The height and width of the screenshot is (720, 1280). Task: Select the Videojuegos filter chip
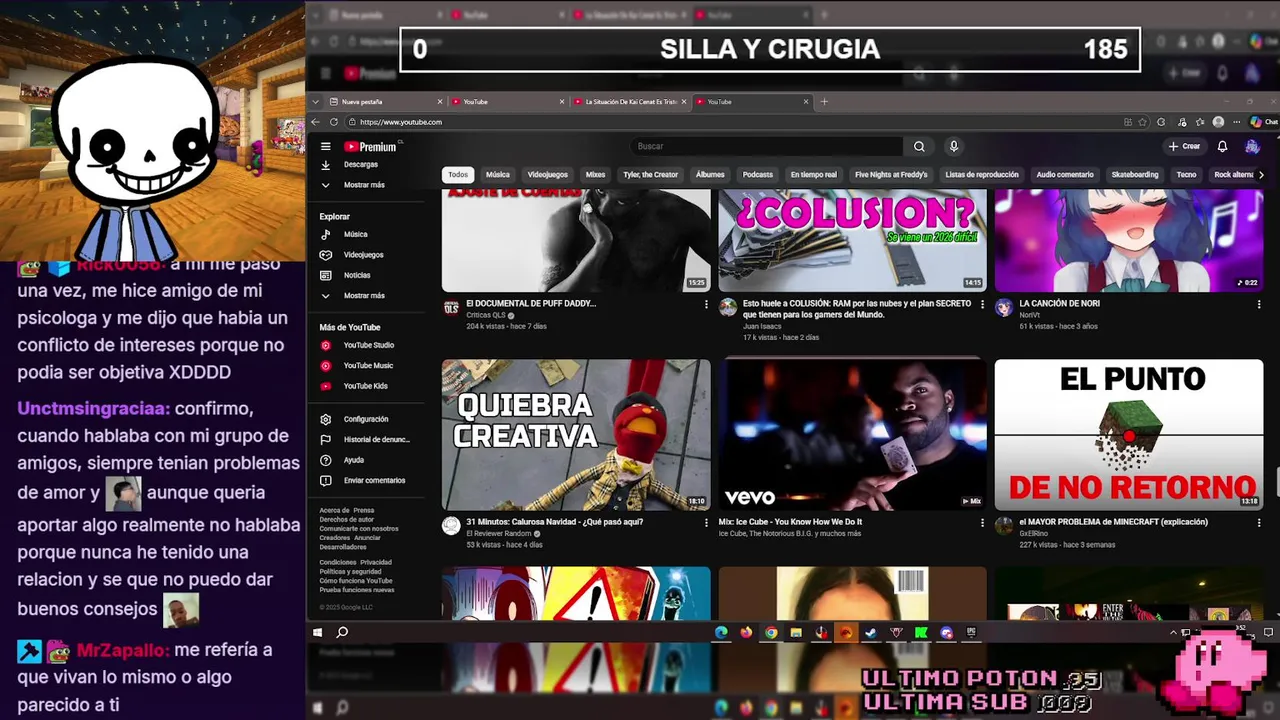(547, 175)
